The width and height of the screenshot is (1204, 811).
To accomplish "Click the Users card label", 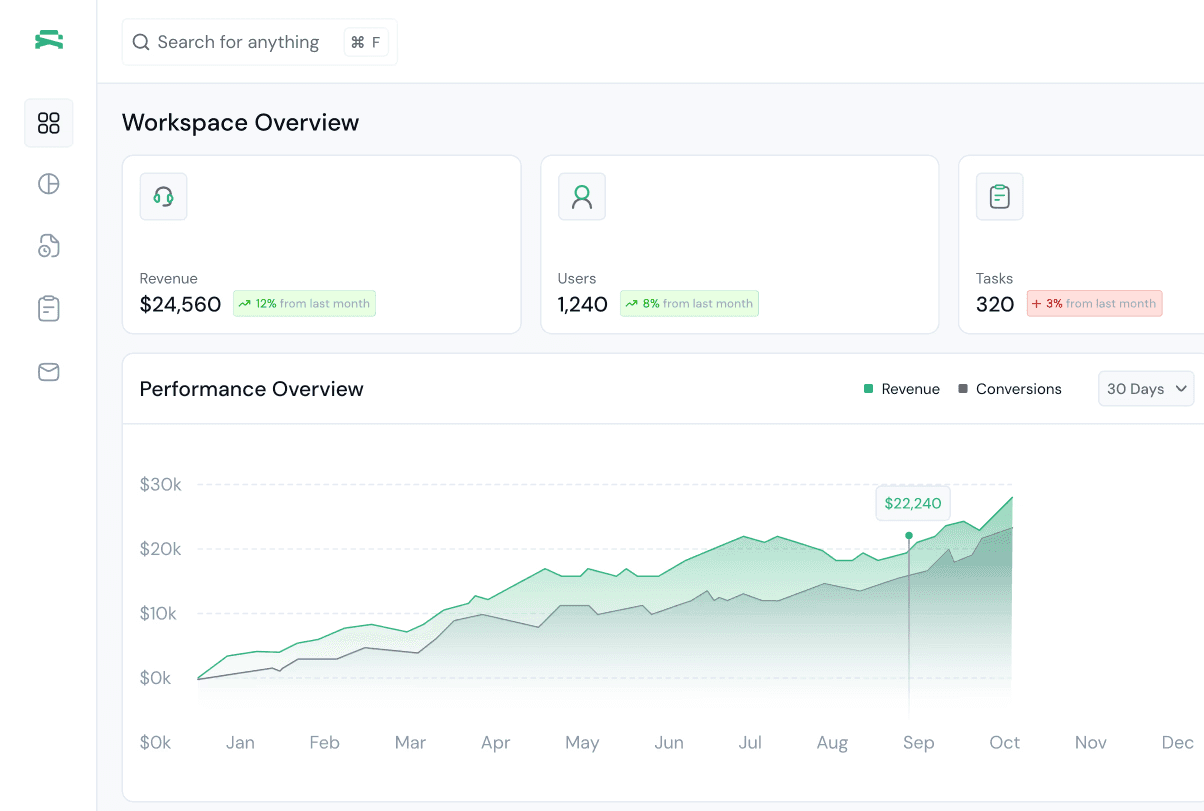I will (577, 279).
